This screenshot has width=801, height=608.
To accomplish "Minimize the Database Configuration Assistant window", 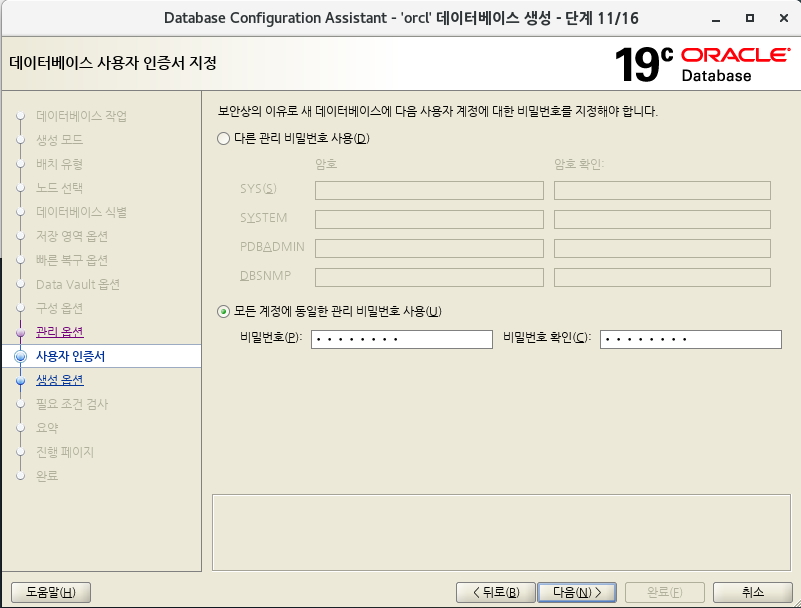I will (x=716, y=18).
